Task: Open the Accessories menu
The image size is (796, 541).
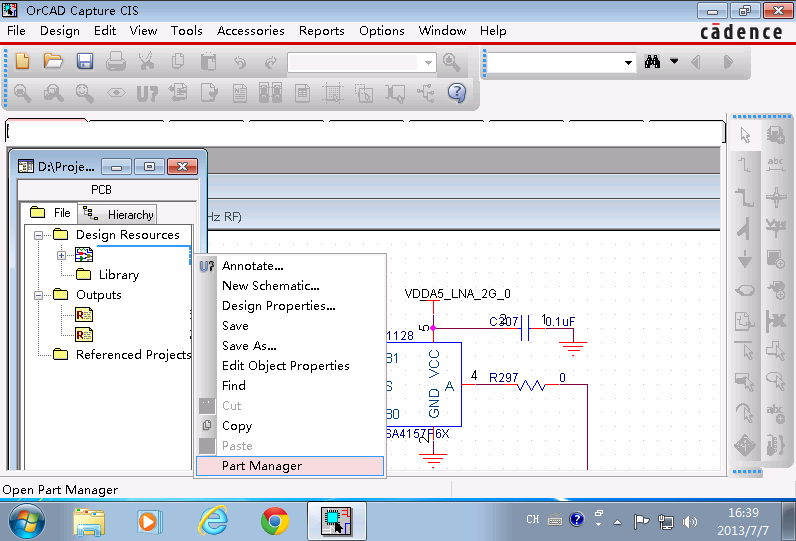Action: pos(250,31)
